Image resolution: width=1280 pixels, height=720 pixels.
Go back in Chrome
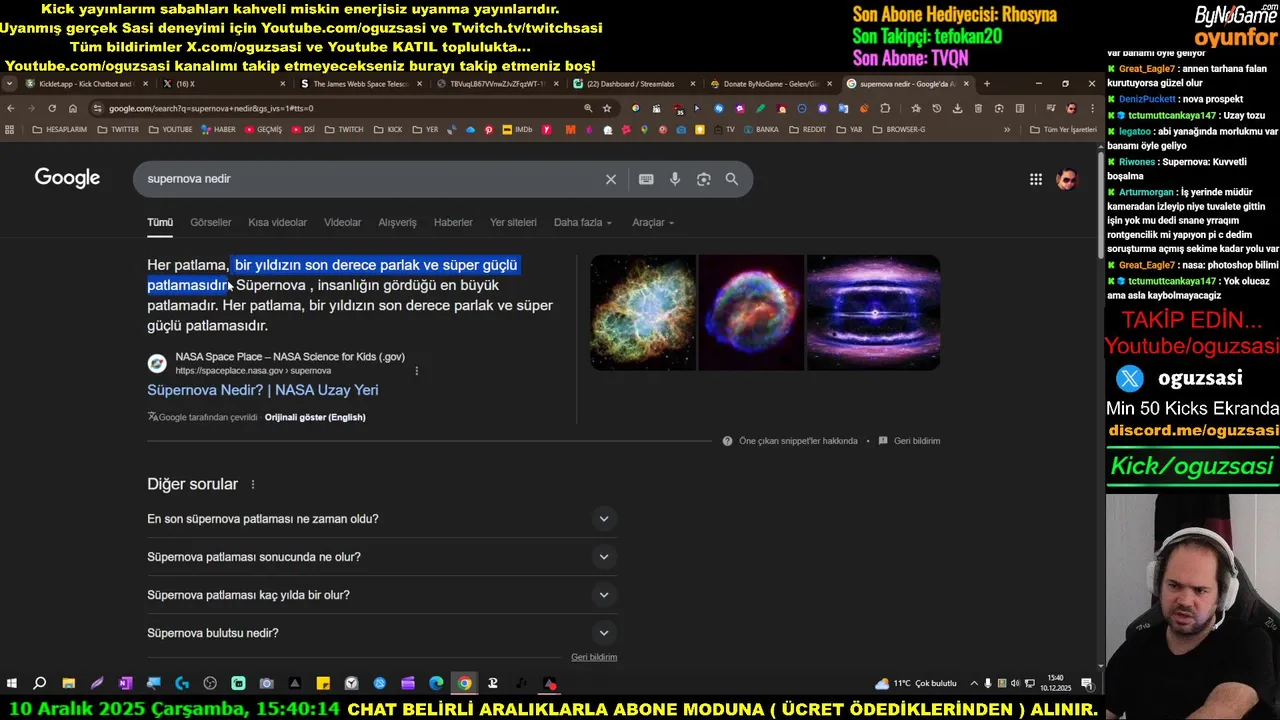[11, 108]
